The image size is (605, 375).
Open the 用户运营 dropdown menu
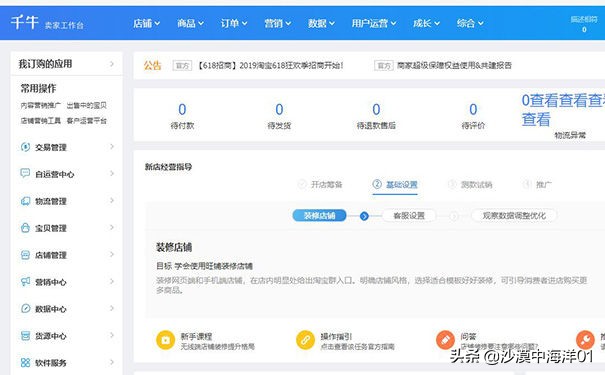coord(373,23)
